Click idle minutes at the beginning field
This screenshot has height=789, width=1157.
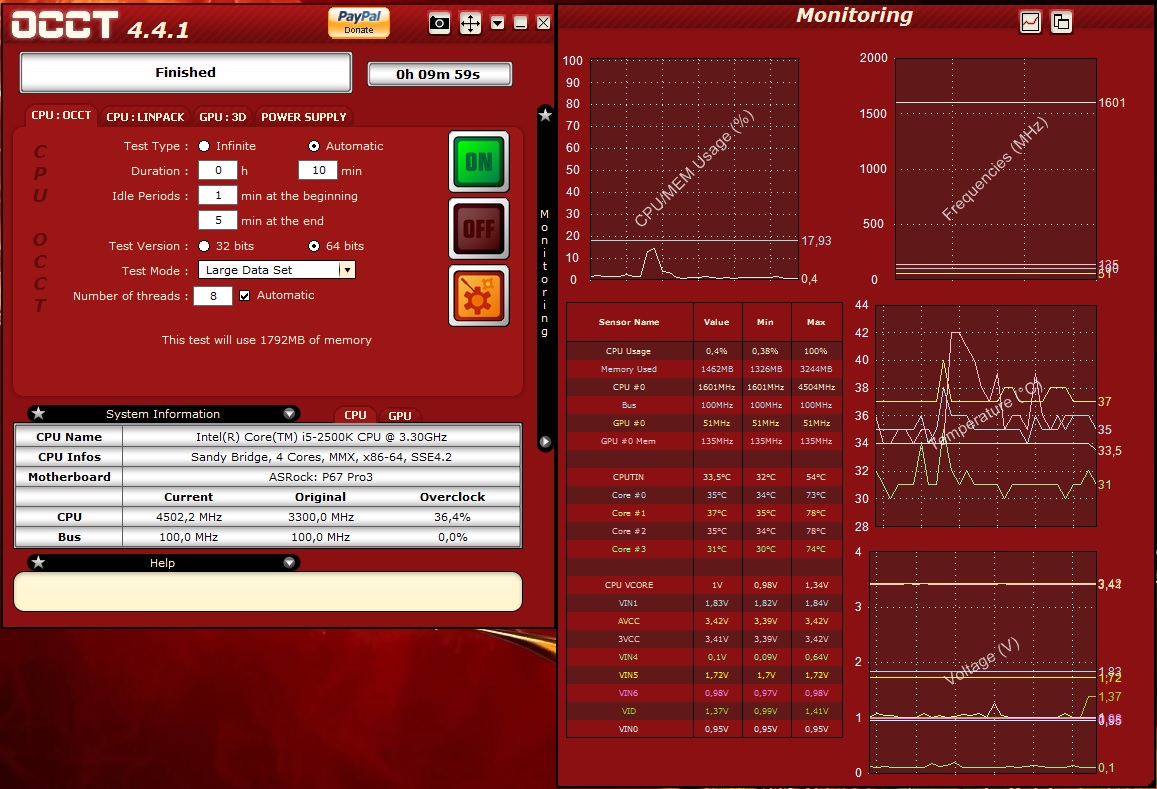coord(218,196)
